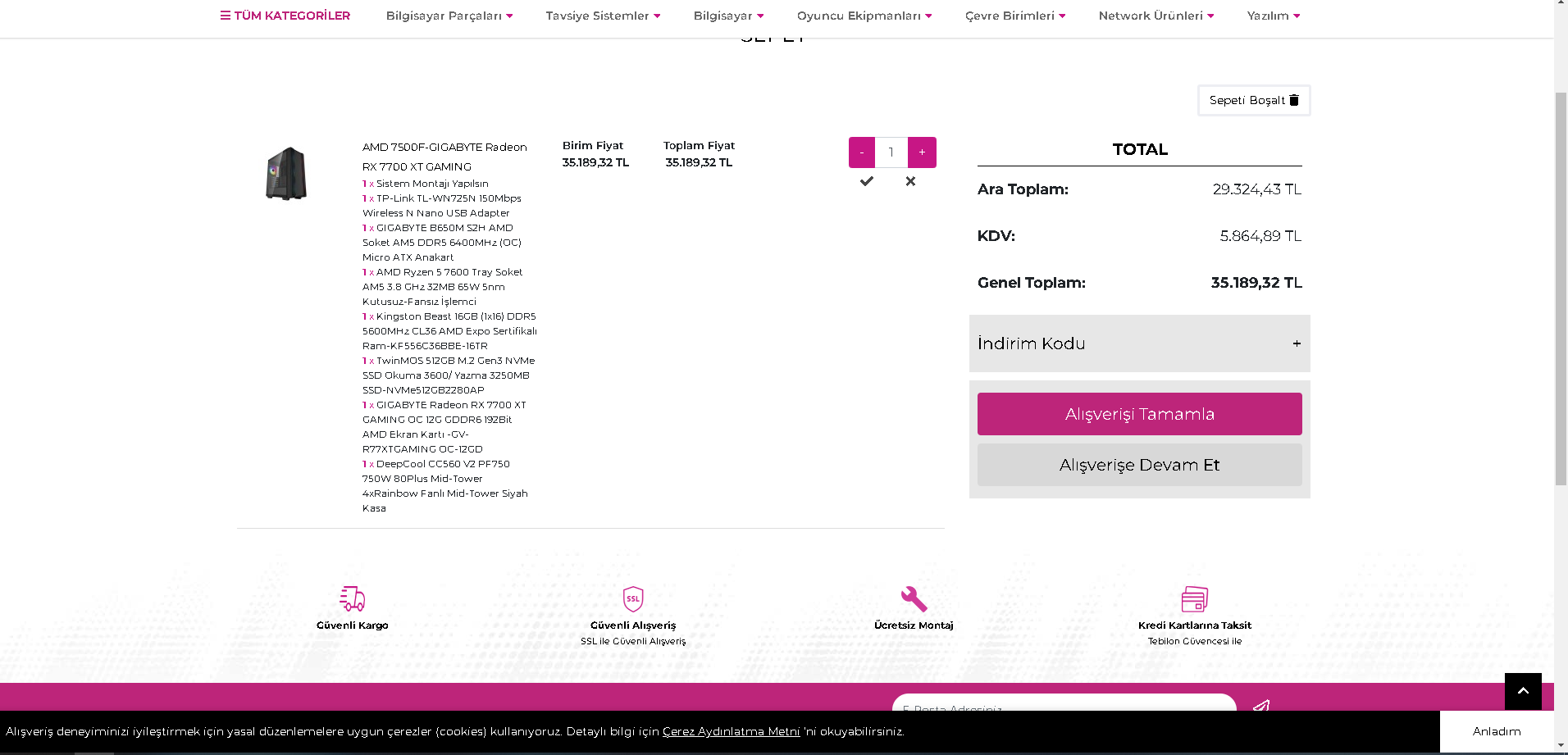Viewport: 1568px width, 755px height.
Task: Click Alışverişi Tamamla button
Action: click(1140, 414)
